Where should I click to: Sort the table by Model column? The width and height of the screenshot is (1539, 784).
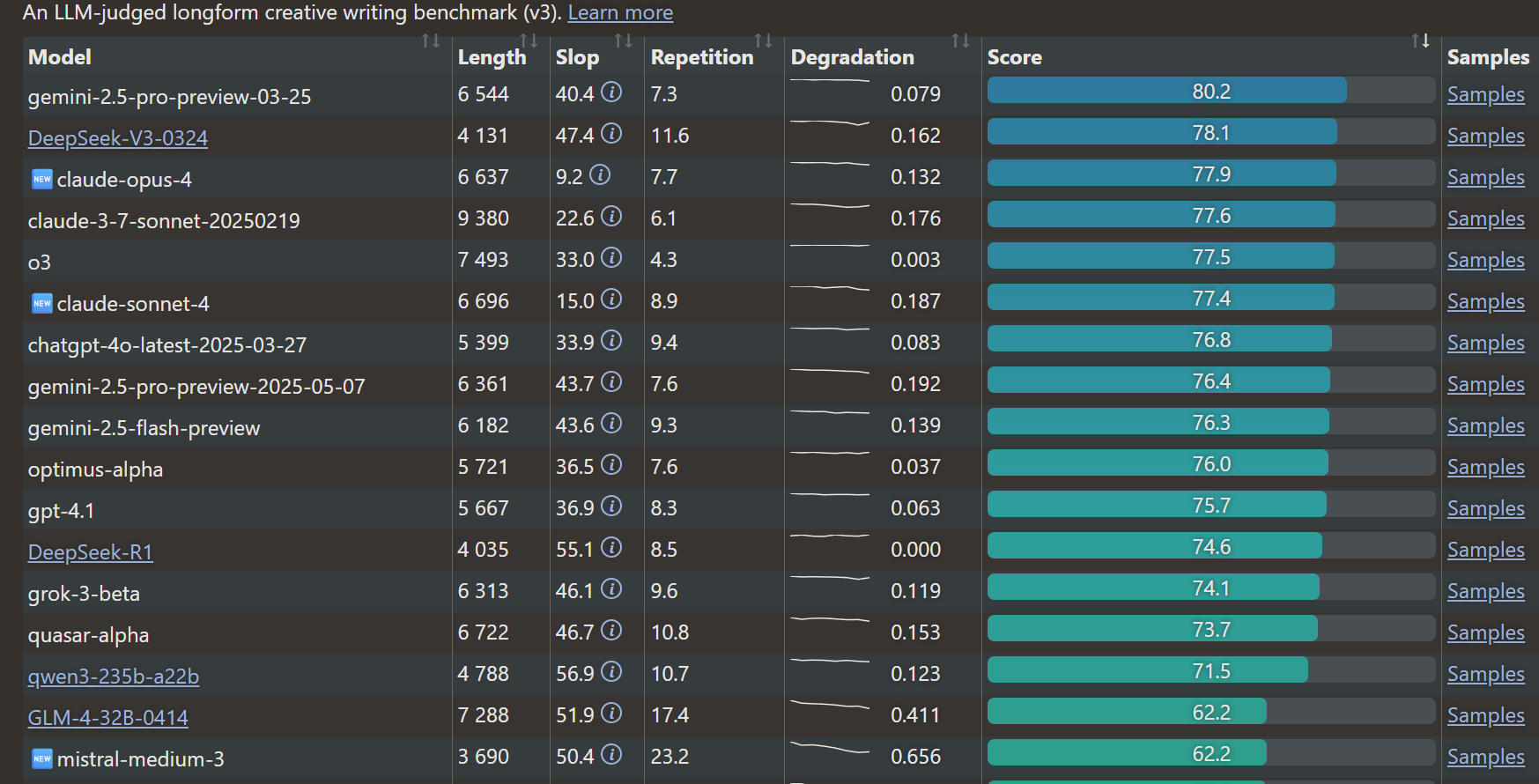pyautogui.click(x=431, y=41)
